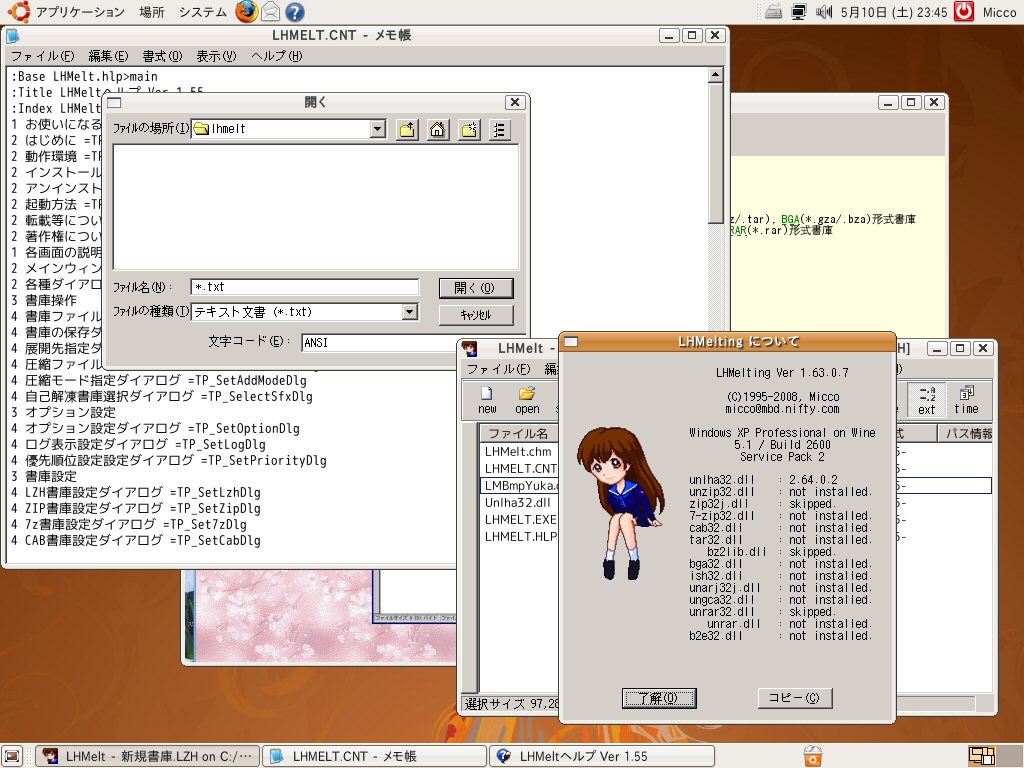The width and height of the screenshot is (1024, 768).
Task: Click the BGA link in help window
Action: (x=790, y=219)
